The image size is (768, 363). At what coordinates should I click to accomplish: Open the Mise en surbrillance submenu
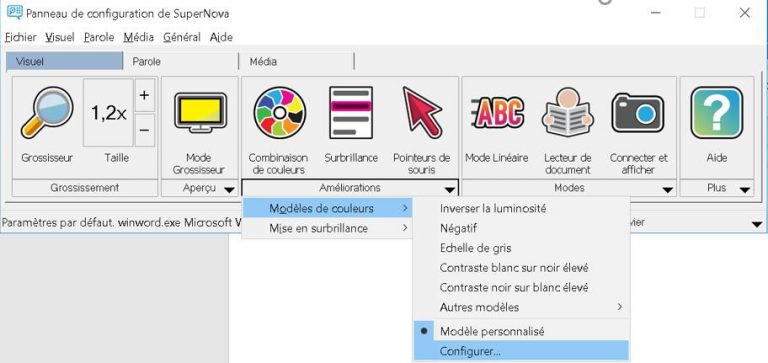point(327,228)
